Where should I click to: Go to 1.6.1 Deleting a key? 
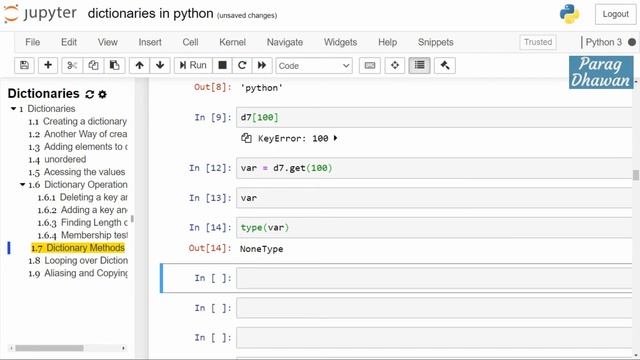point(82,197)
